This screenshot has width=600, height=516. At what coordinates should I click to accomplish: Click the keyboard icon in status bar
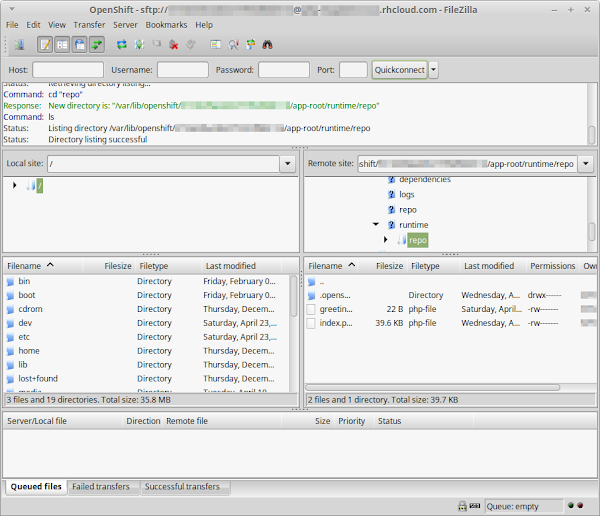tap(474, 506)
